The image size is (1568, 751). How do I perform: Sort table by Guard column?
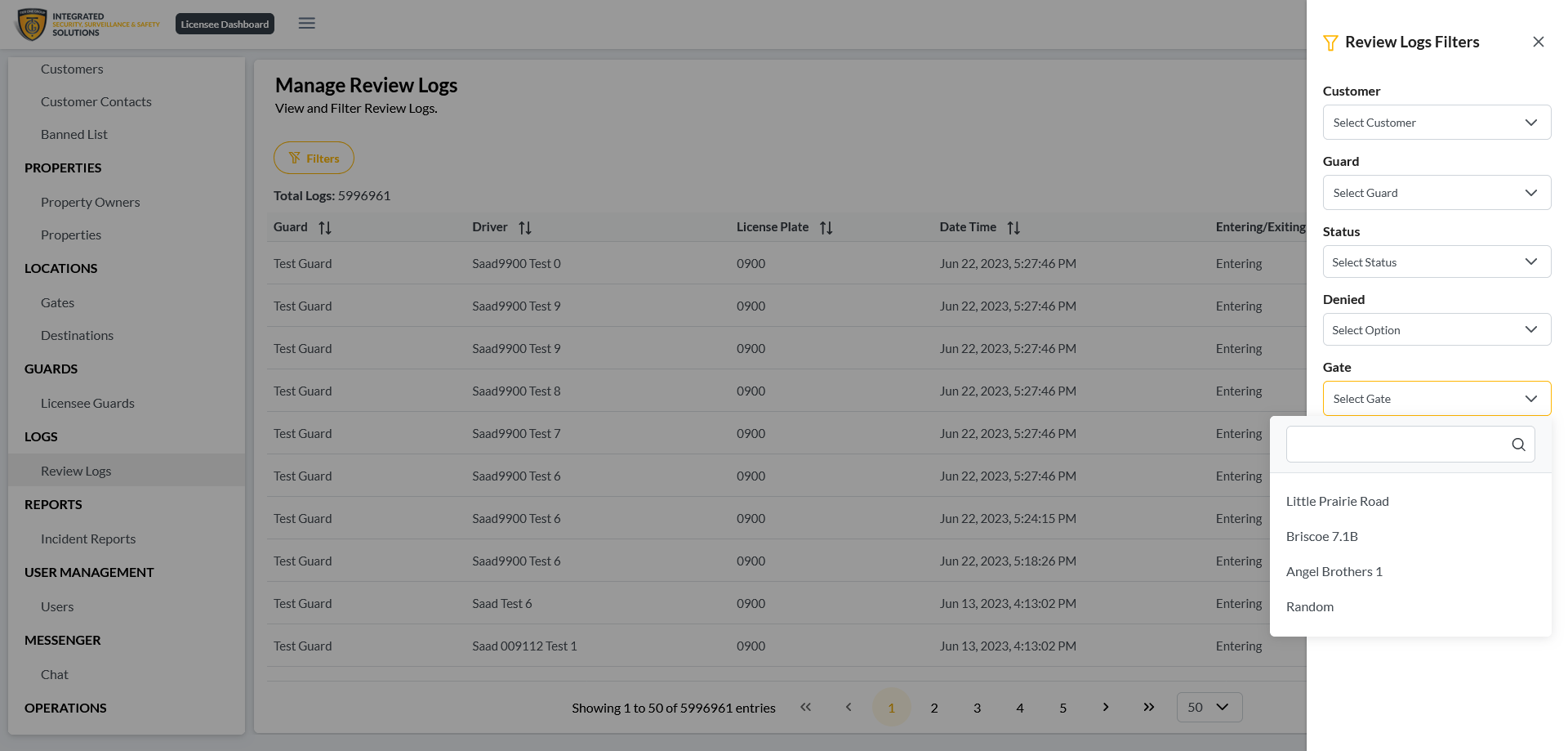pyautogui.click(x=325, y=228)
